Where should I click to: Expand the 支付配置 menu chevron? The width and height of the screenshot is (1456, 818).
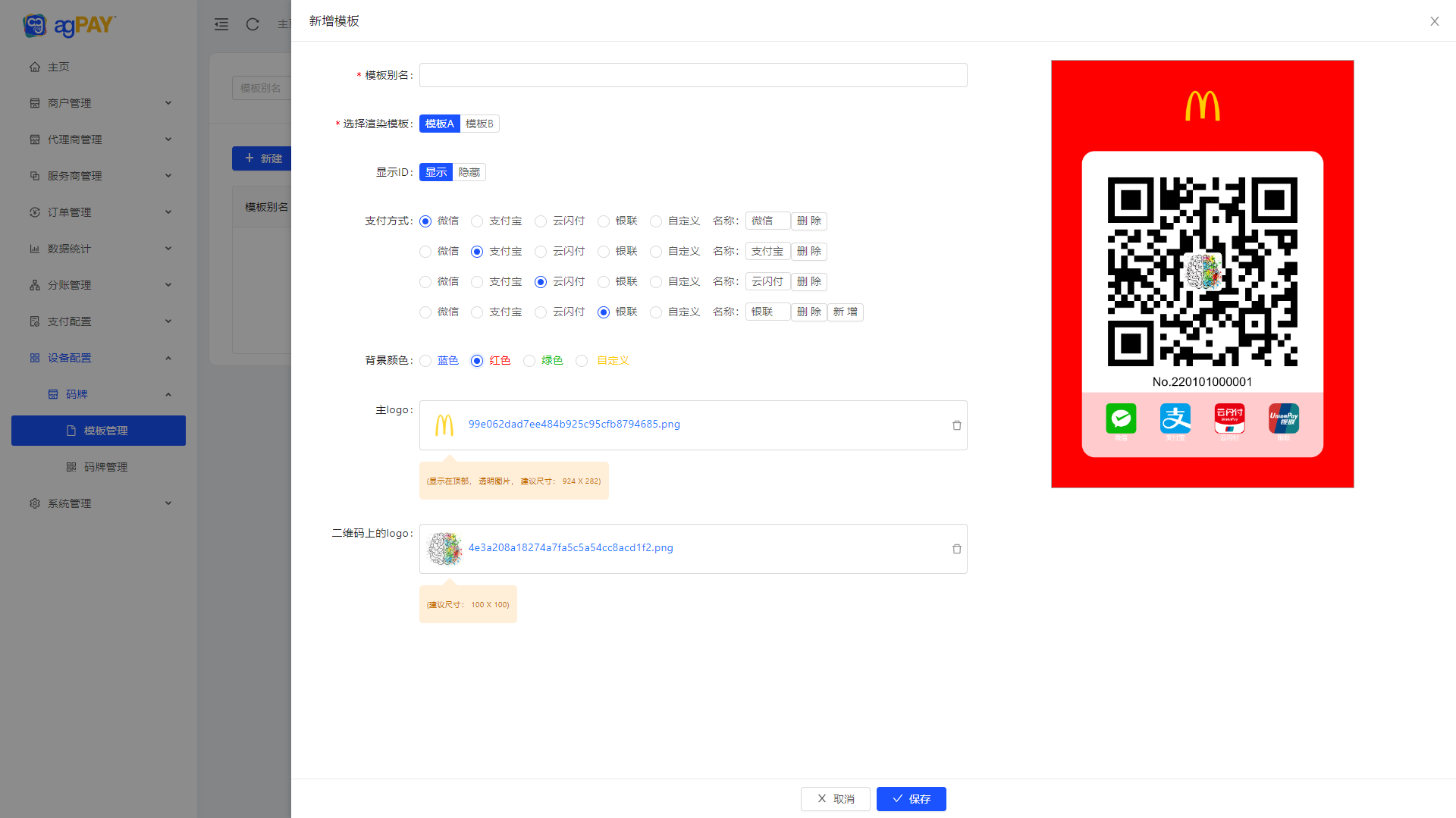point(168,321)
